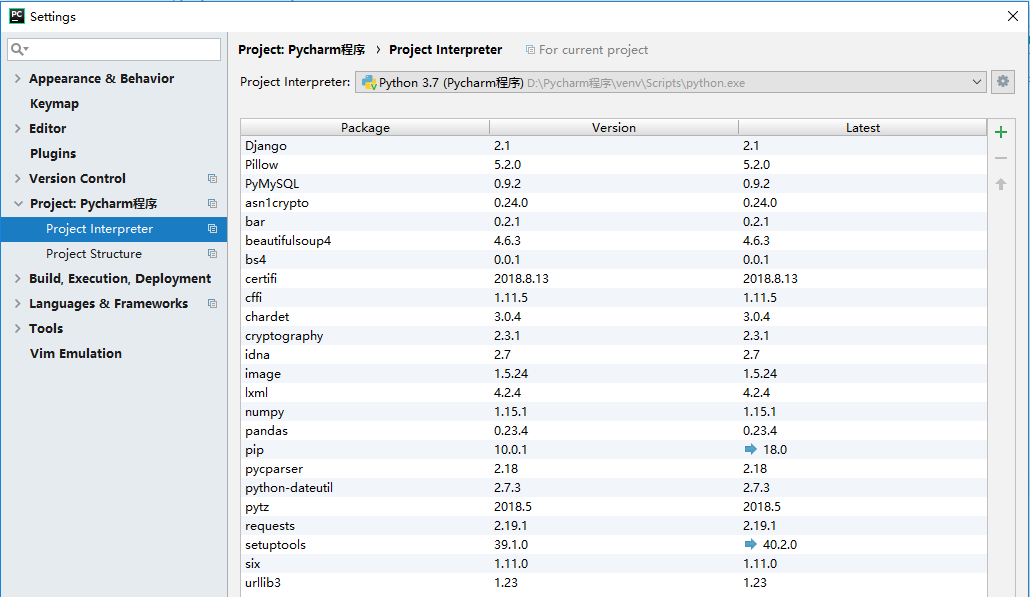Viewport: 1030px width, 597px height.
Task: Select the urllib3 package row
Action: click(614, 583)
